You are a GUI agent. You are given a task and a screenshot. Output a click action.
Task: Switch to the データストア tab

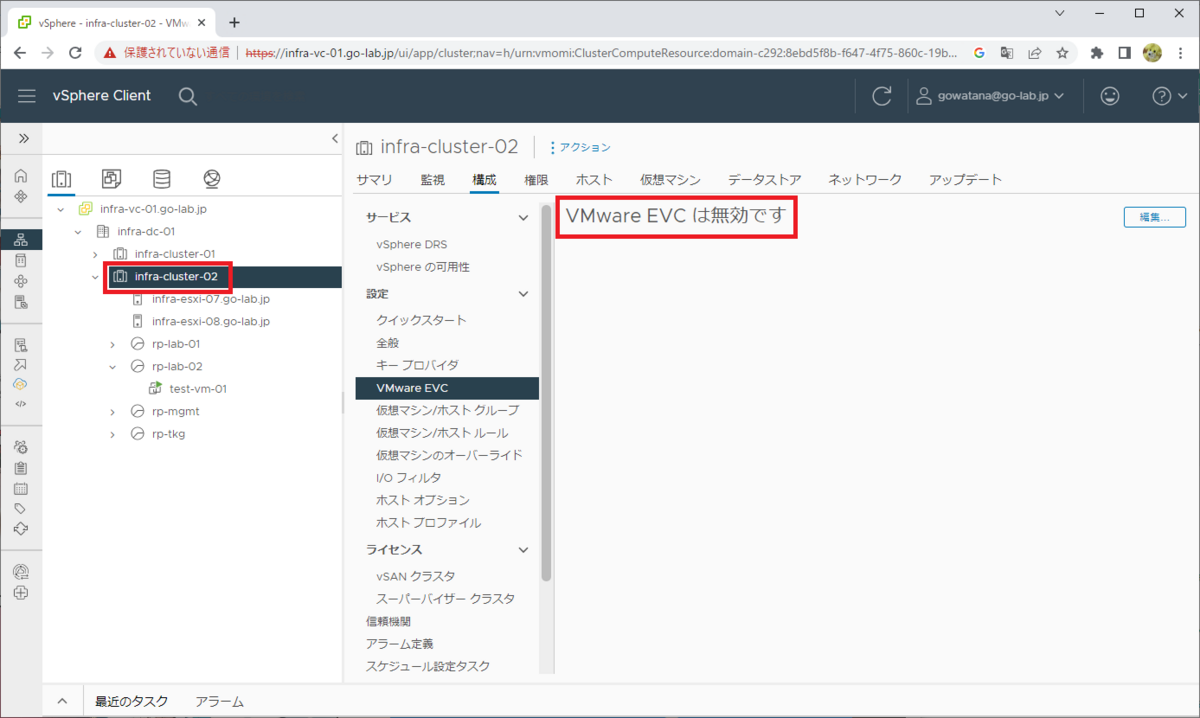764,180
